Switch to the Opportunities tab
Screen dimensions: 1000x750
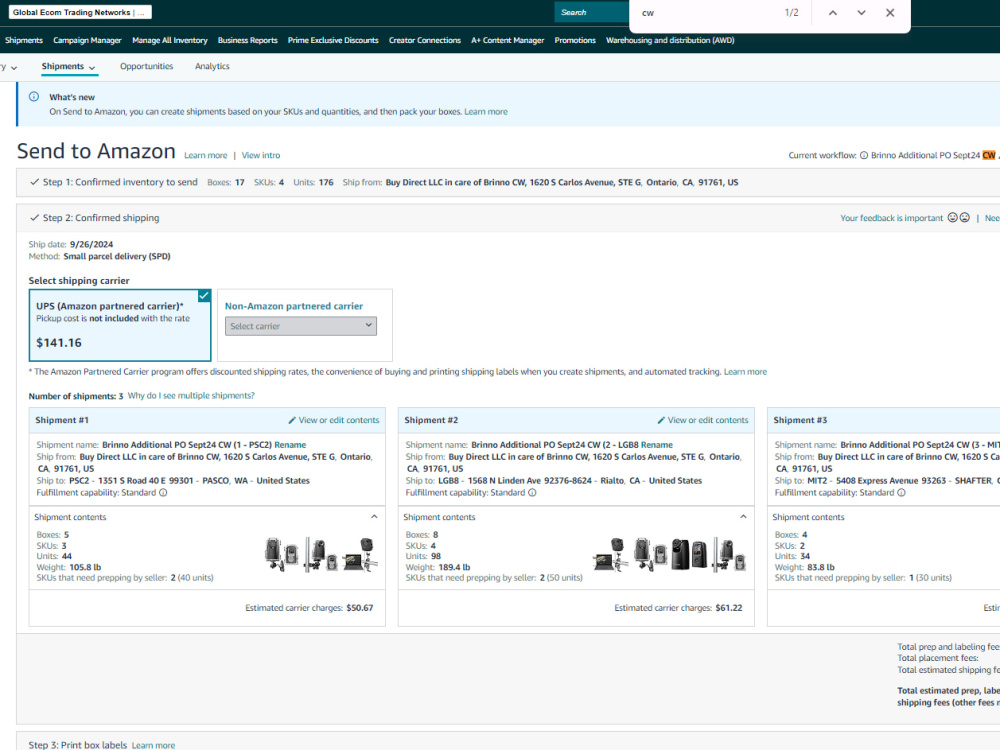tap(147, 66)
